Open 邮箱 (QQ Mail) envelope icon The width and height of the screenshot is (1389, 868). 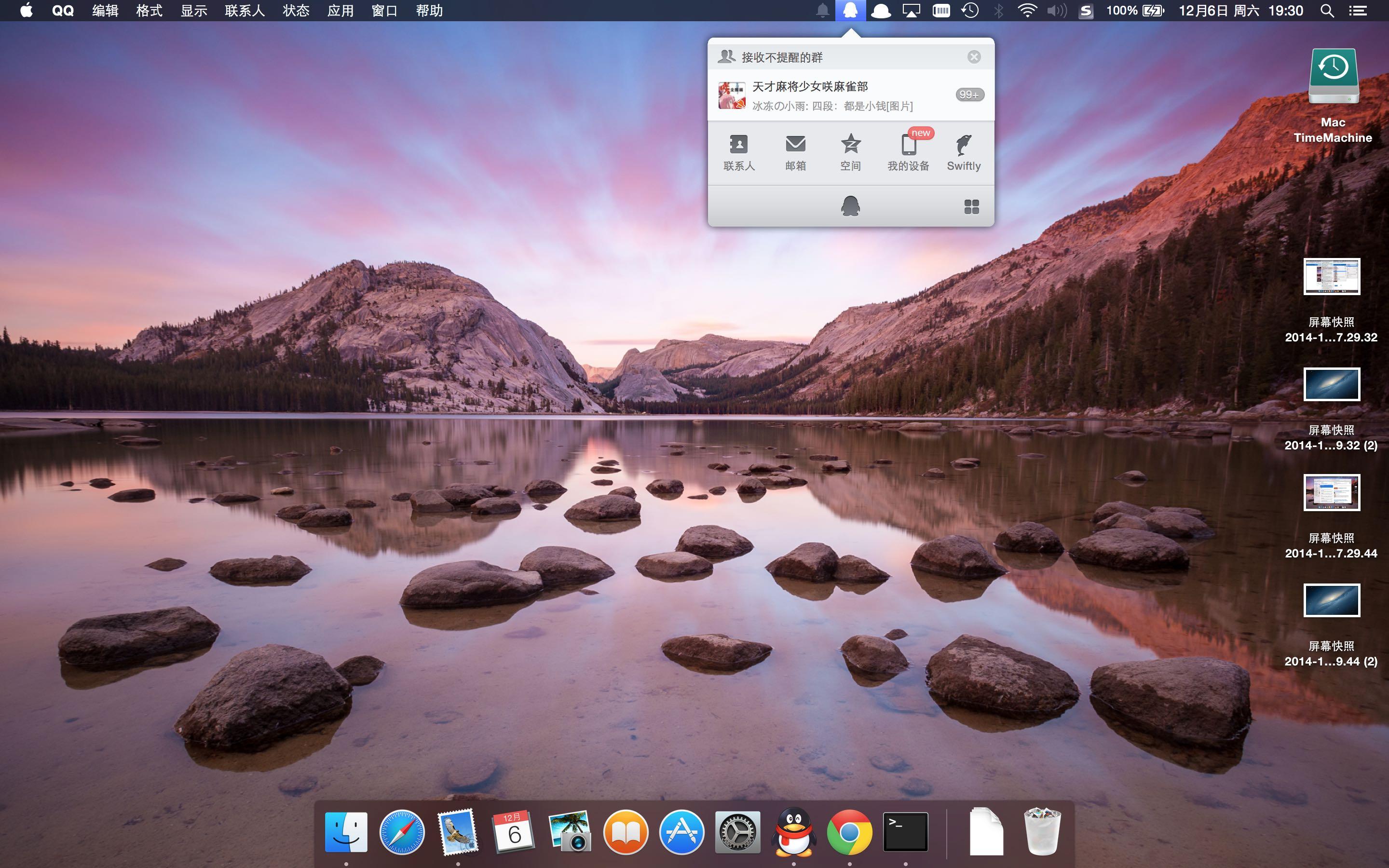[795, 150]
